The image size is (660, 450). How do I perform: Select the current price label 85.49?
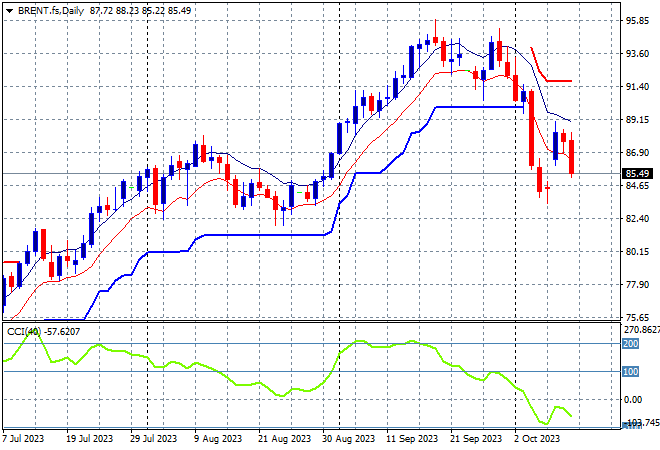click(637, 173)
